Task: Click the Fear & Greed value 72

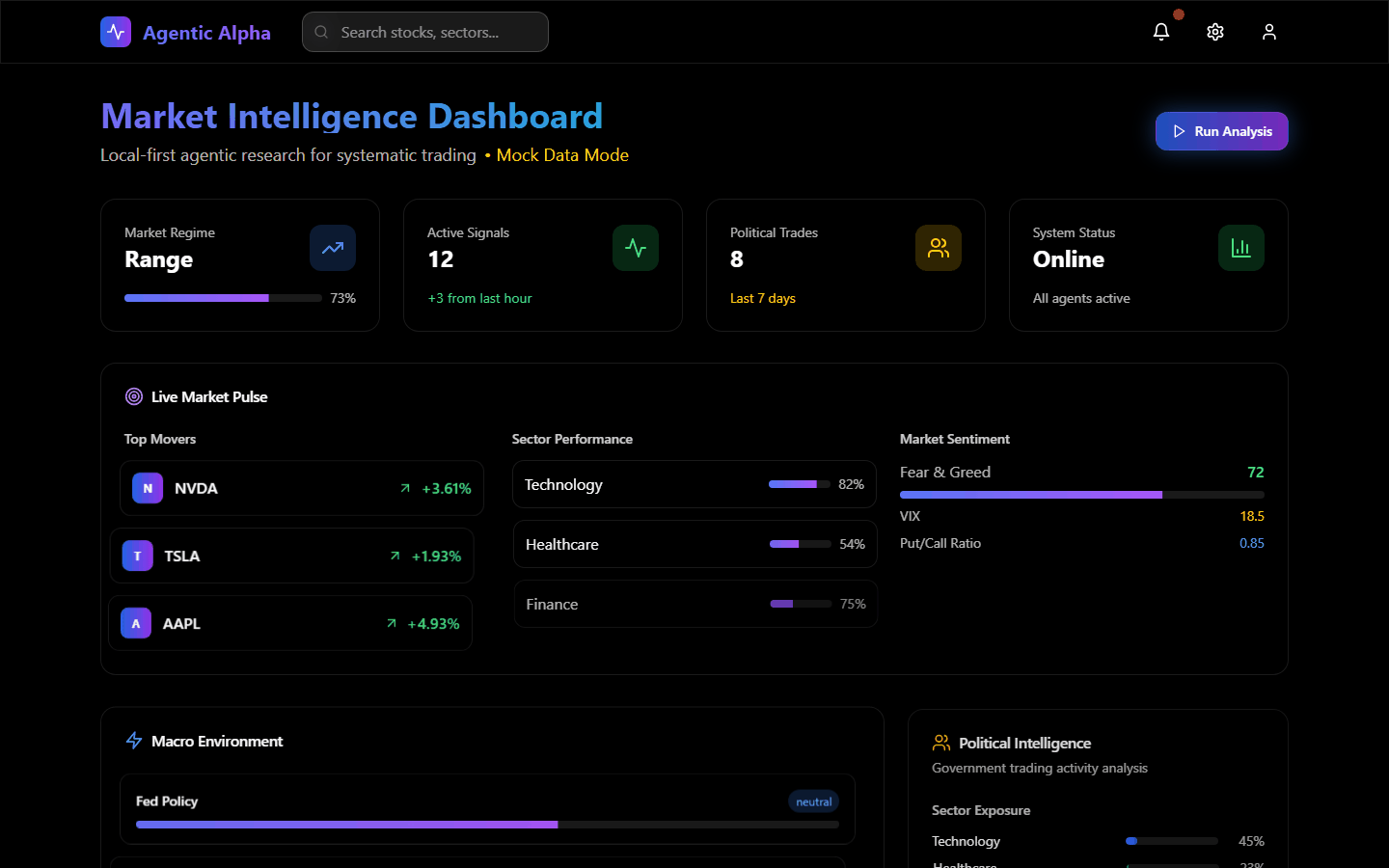Action: [x=1256, y=472]
